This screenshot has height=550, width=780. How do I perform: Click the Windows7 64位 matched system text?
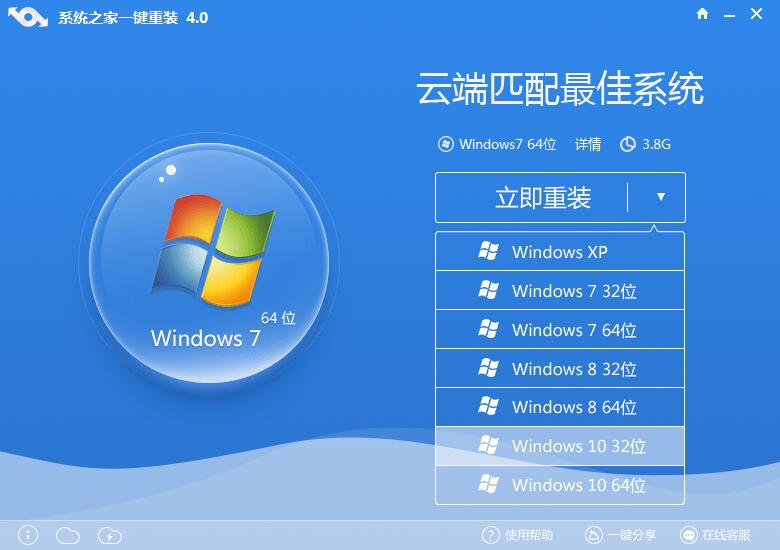click(507, 144)
